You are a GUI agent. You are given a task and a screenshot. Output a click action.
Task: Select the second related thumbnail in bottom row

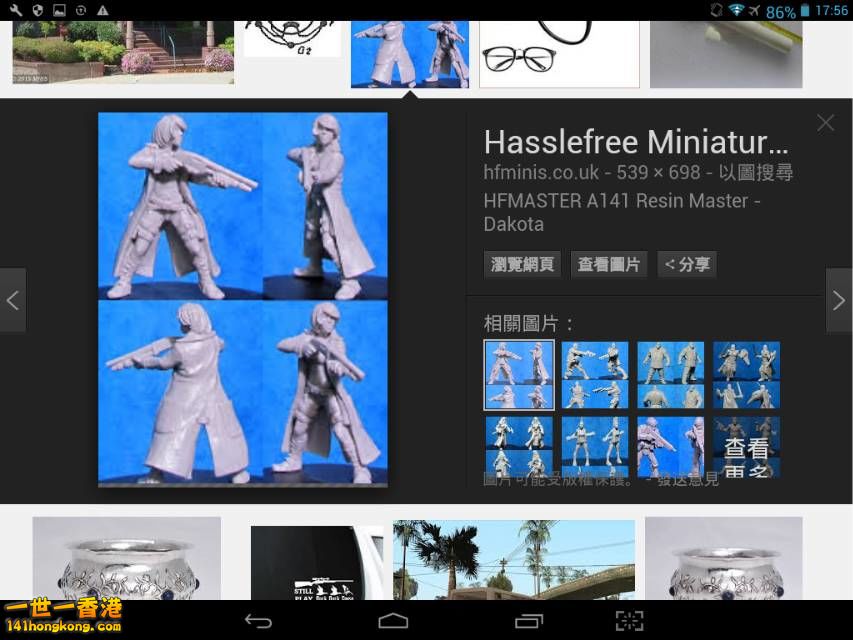[595, 447]
